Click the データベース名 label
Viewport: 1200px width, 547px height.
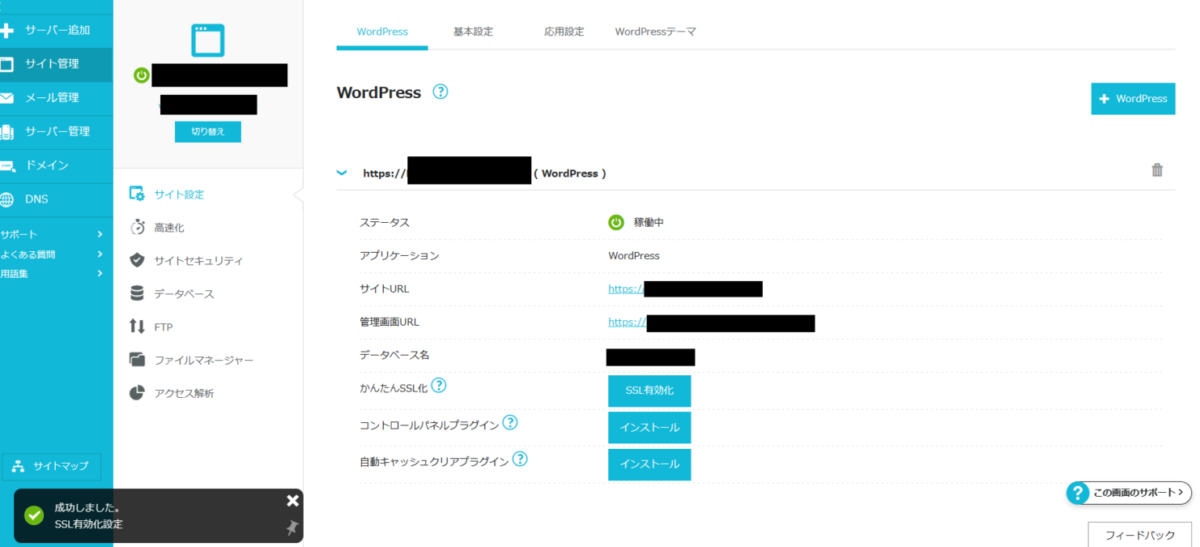tap(394, 355)
